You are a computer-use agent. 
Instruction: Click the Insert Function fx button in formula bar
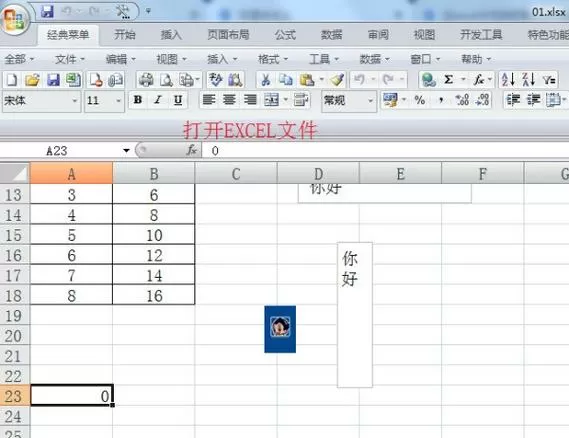coord(192,150)
